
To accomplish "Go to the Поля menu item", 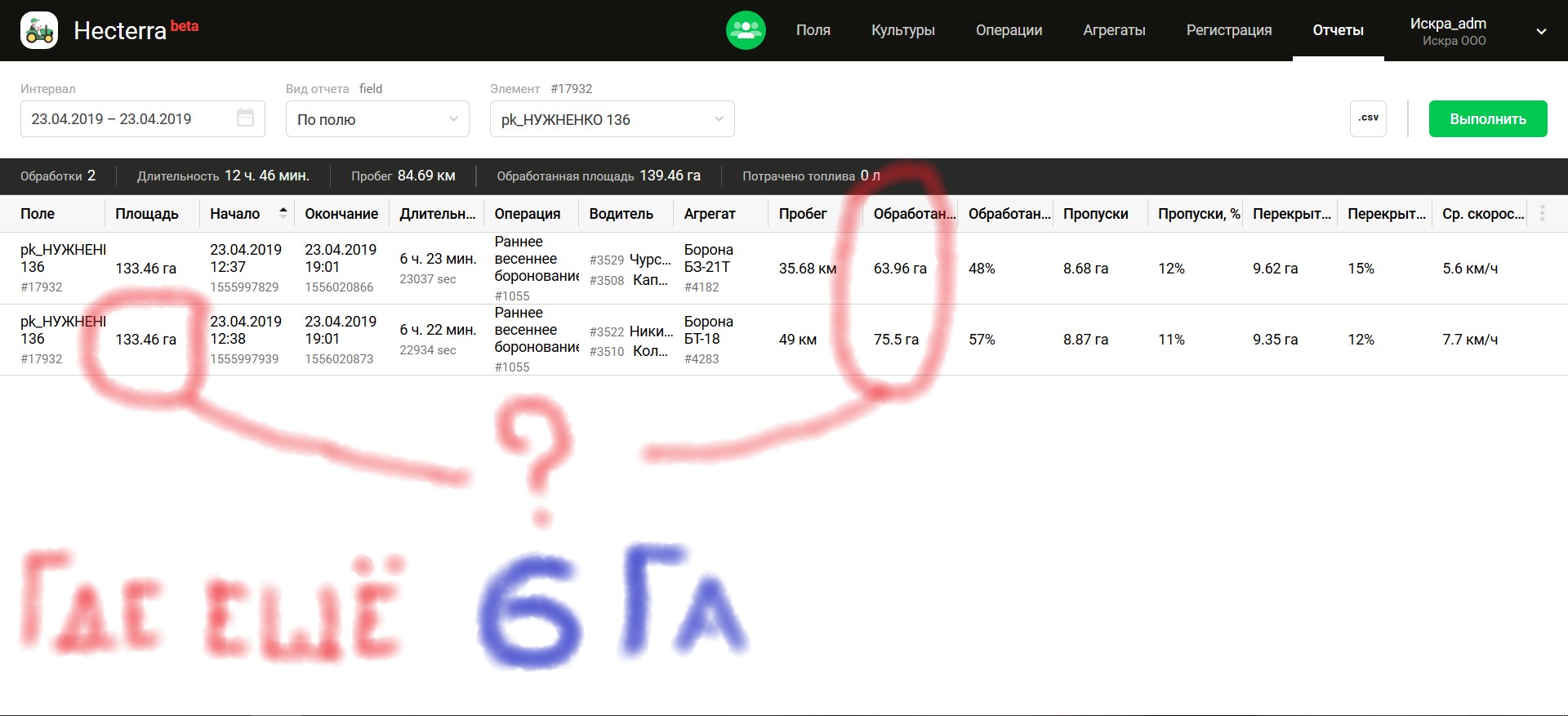I will (x=813, y=30).
